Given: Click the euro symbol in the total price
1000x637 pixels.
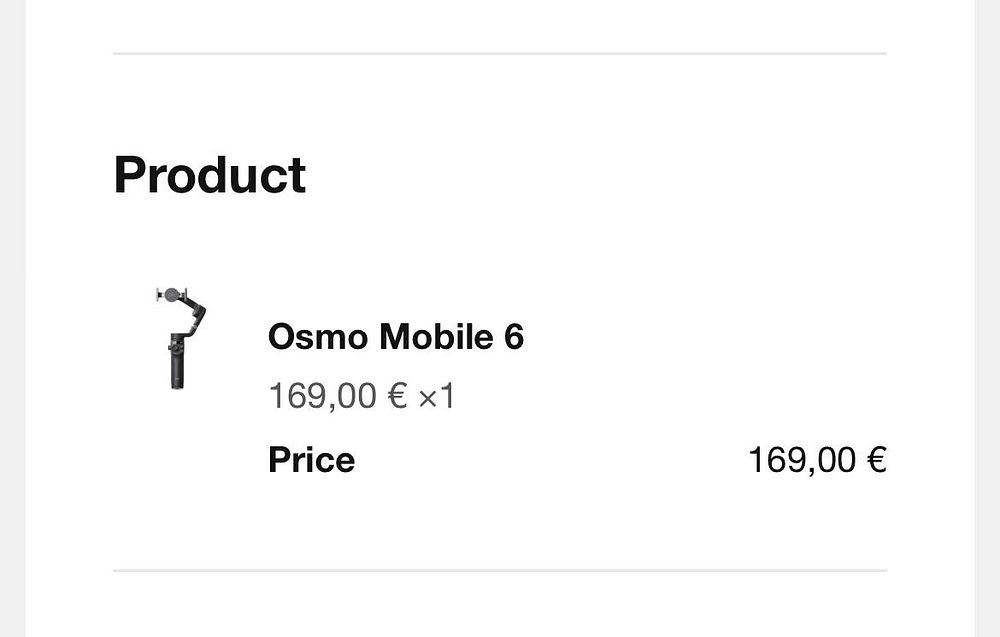Looking at the screenshot, I should coord(877,460).
